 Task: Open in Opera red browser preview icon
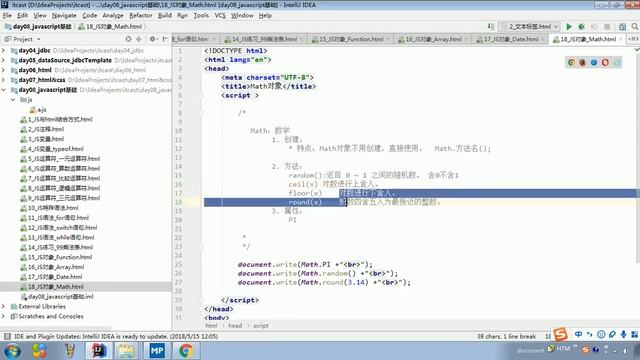605,62
